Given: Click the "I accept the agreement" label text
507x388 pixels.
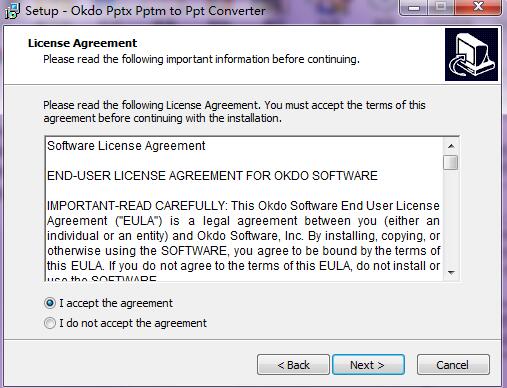Looking at the screenshot, I should (116, 303).
